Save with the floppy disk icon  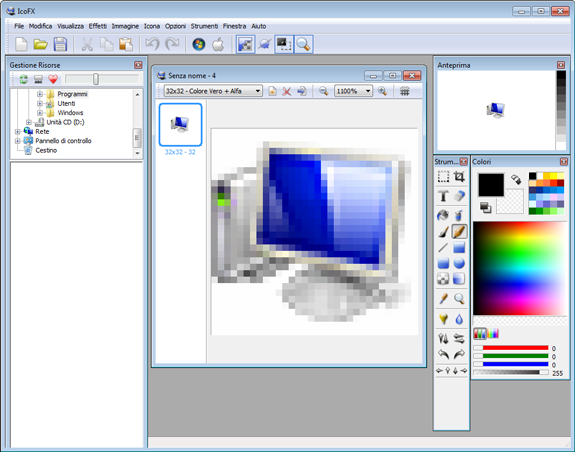[x=60, y=44]
